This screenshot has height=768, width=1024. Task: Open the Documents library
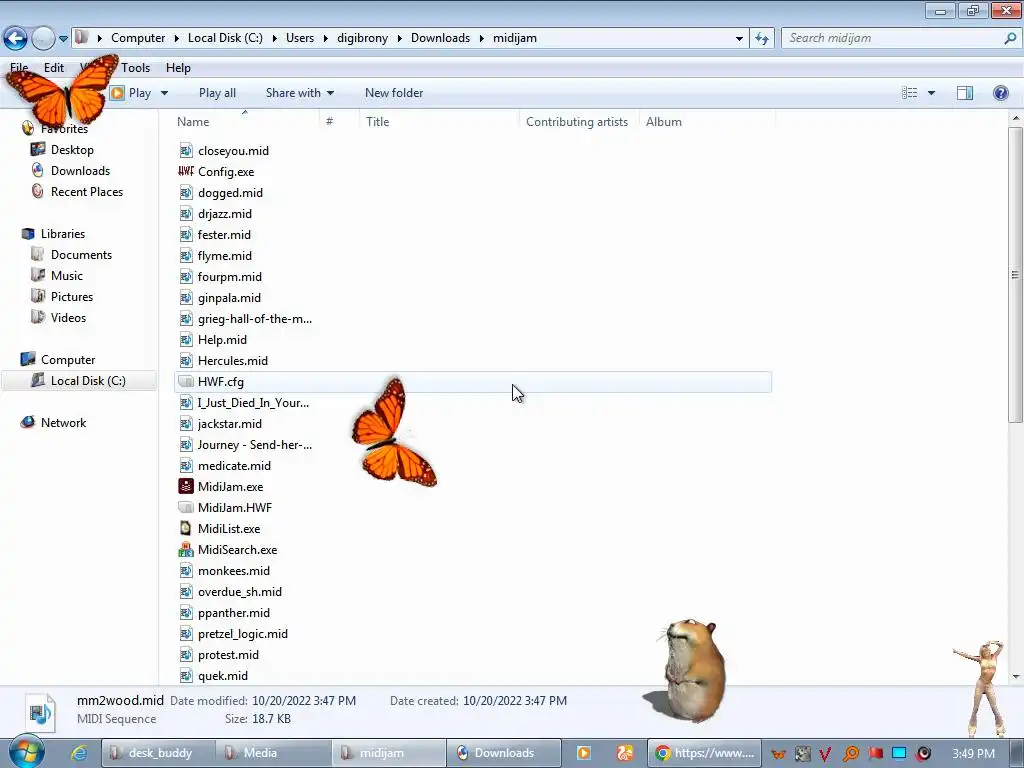pos(81,254)
